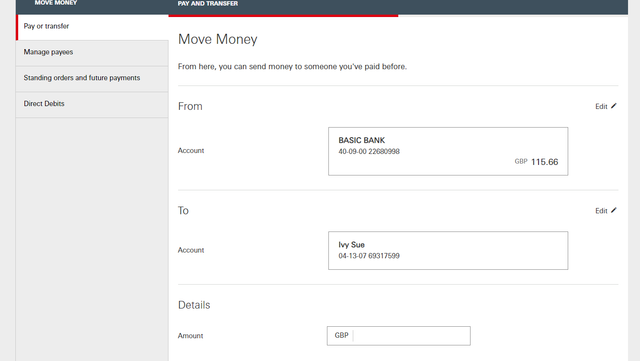Click pencil icon beside From Edit
Image resolution: width=640 pixels, height=361 pixels.
(613, 106)
